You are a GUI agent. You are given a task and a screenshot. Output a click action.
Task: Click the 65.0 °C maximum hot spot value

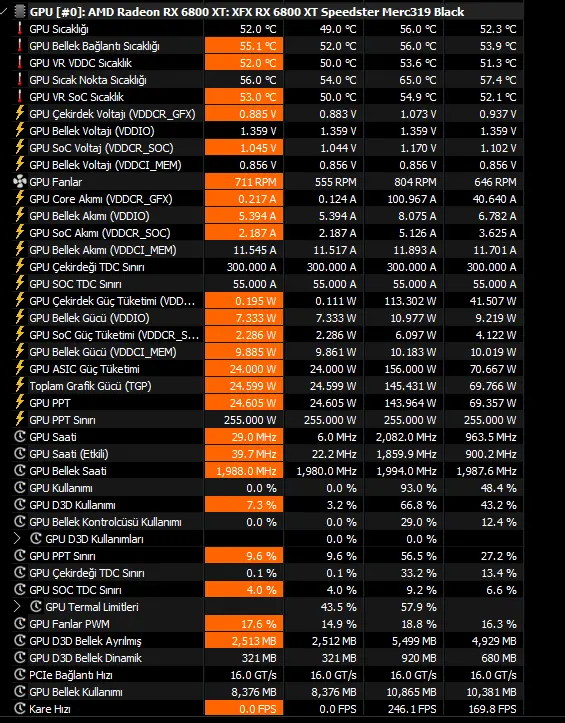point(418,80)
